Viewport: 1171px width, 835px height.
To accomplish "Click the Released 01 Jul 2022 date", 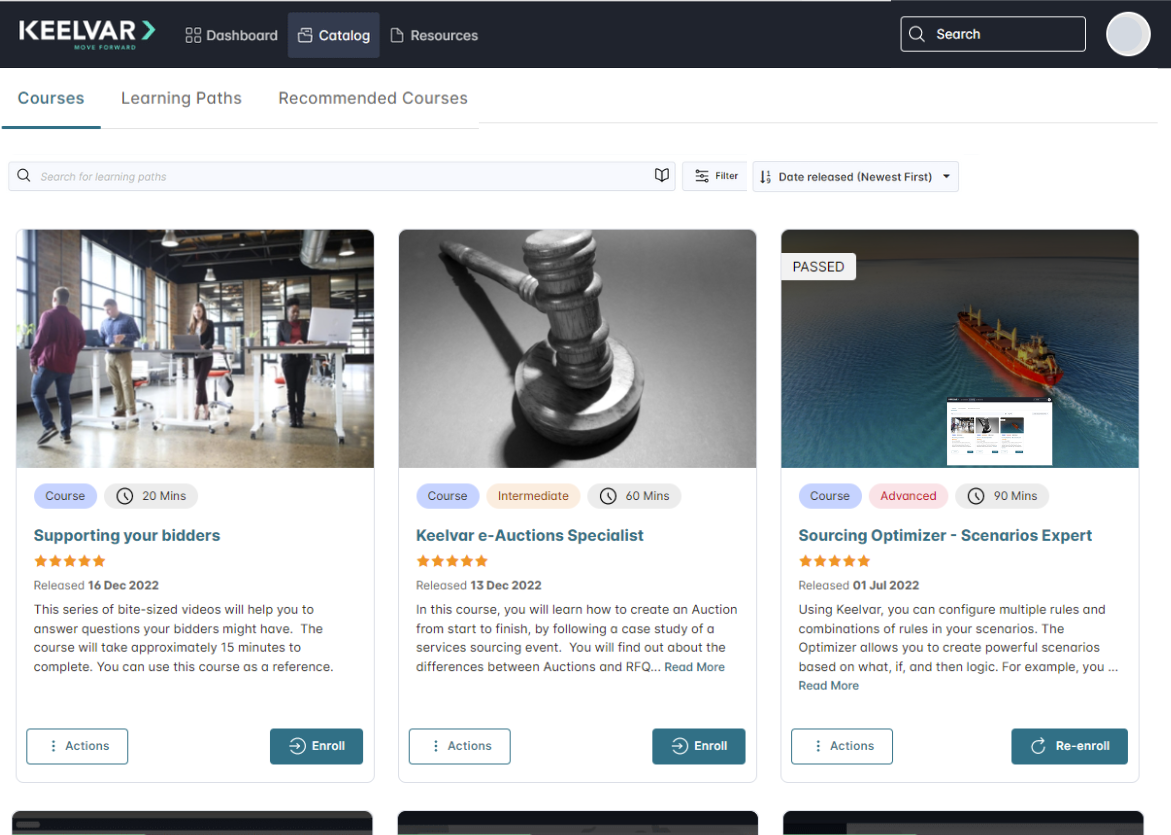I will click(859, 586).
